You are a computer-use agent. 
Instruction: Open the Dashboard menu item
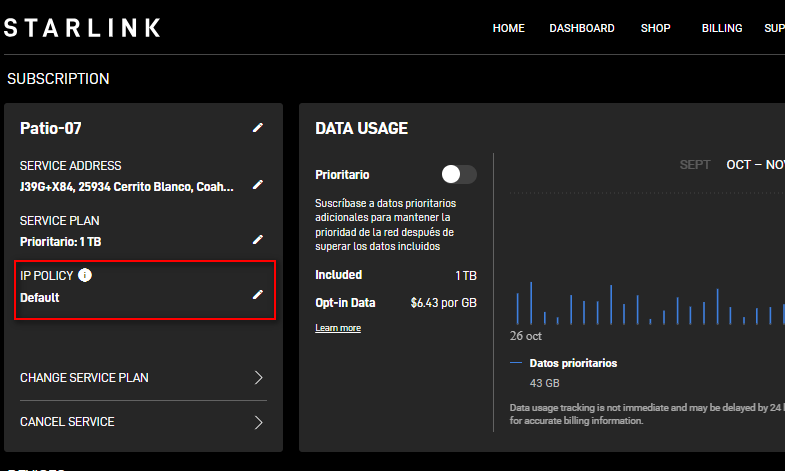tap(581, 28)
